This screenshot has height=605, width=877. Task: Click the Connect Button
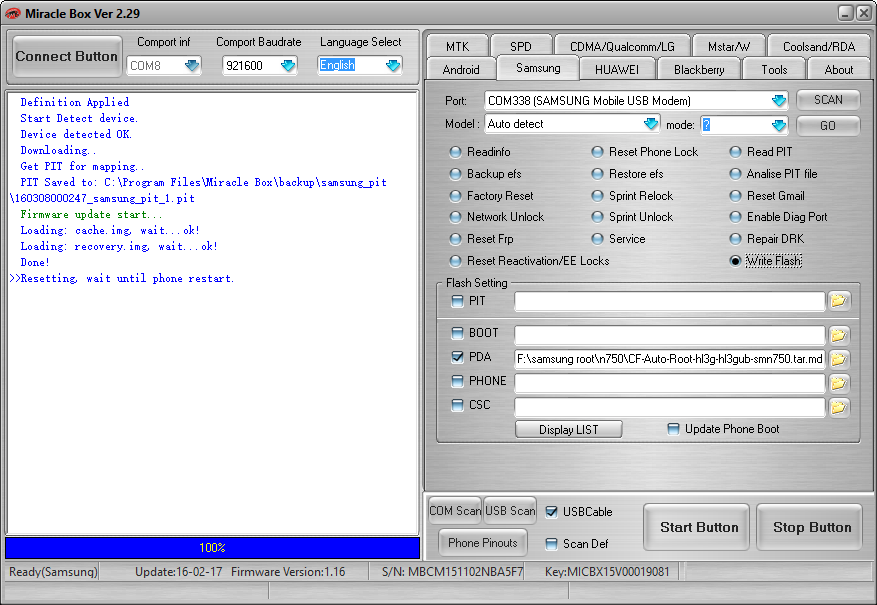67,56
